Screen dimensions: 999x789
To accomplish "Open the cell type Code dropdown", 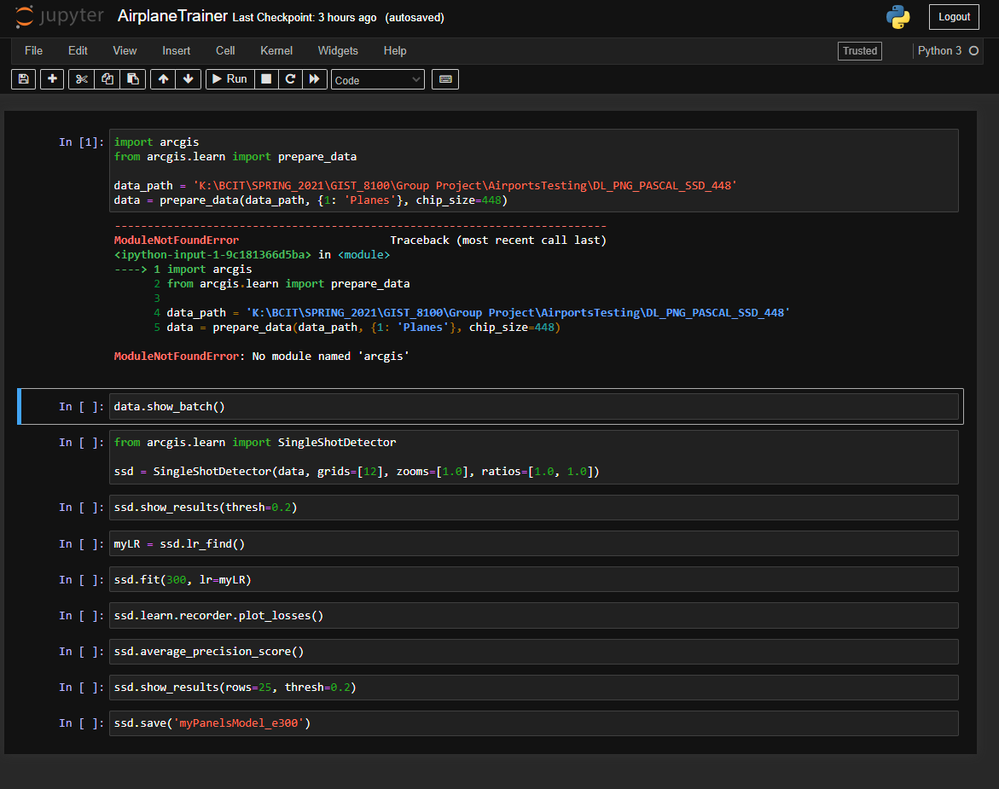I will pyautogui.click(x=378, y=80).
